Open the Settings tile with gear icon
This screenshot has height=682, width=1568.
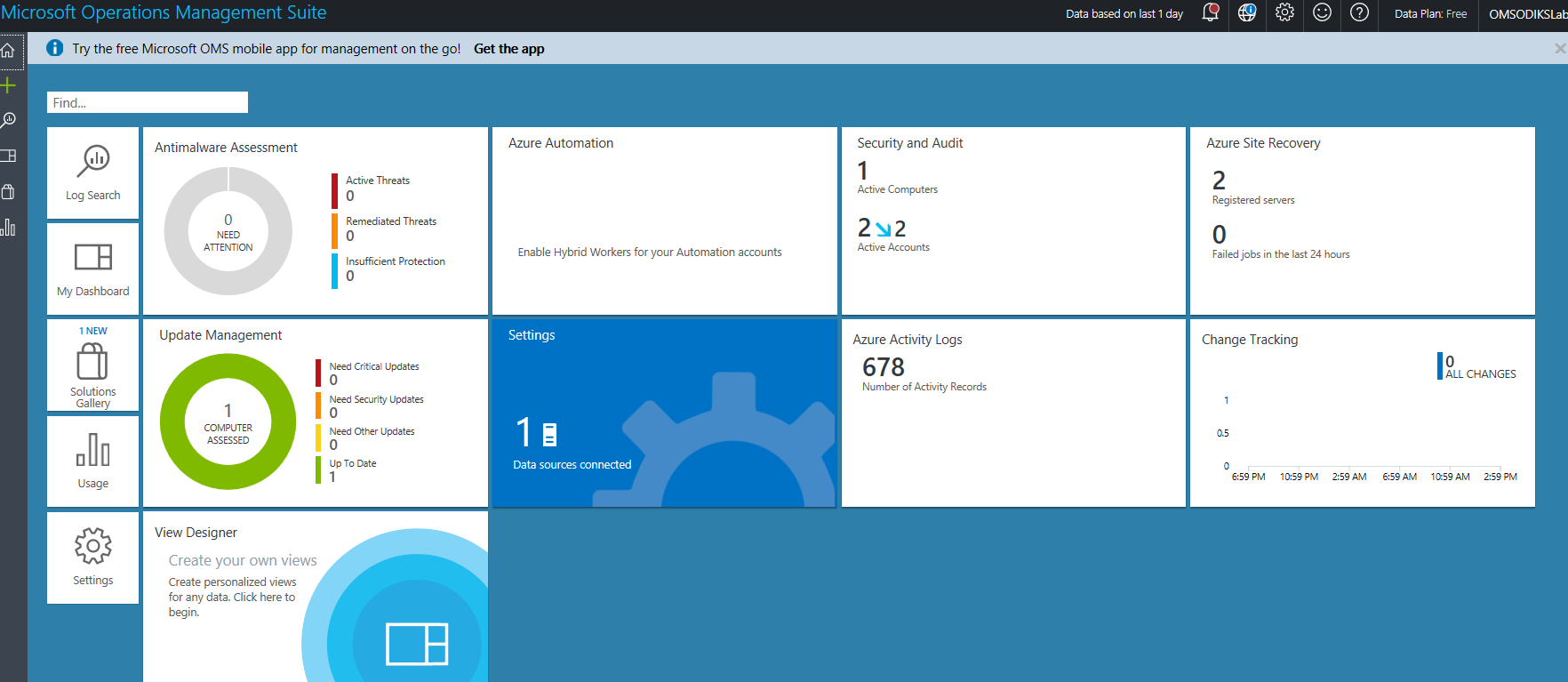click(x=92, y=558)
